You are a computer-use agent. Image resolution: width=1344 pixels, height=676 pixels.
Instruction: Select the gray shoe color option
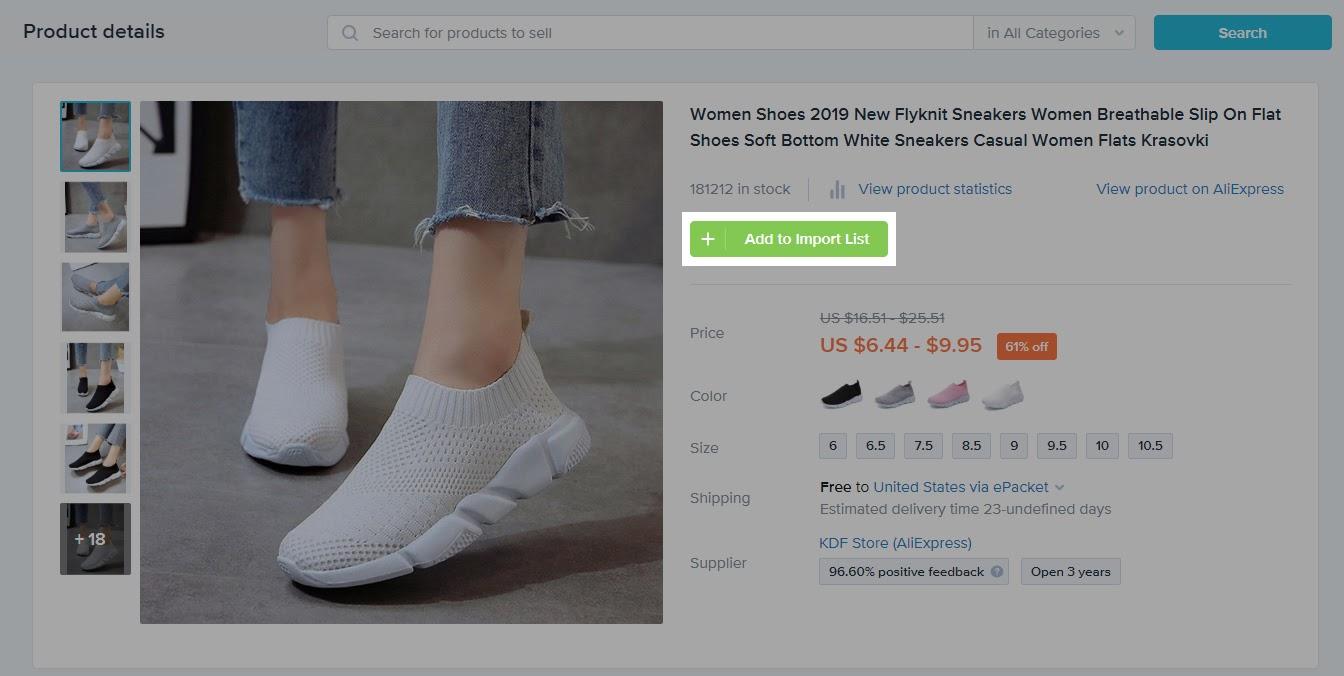(895, 394)
